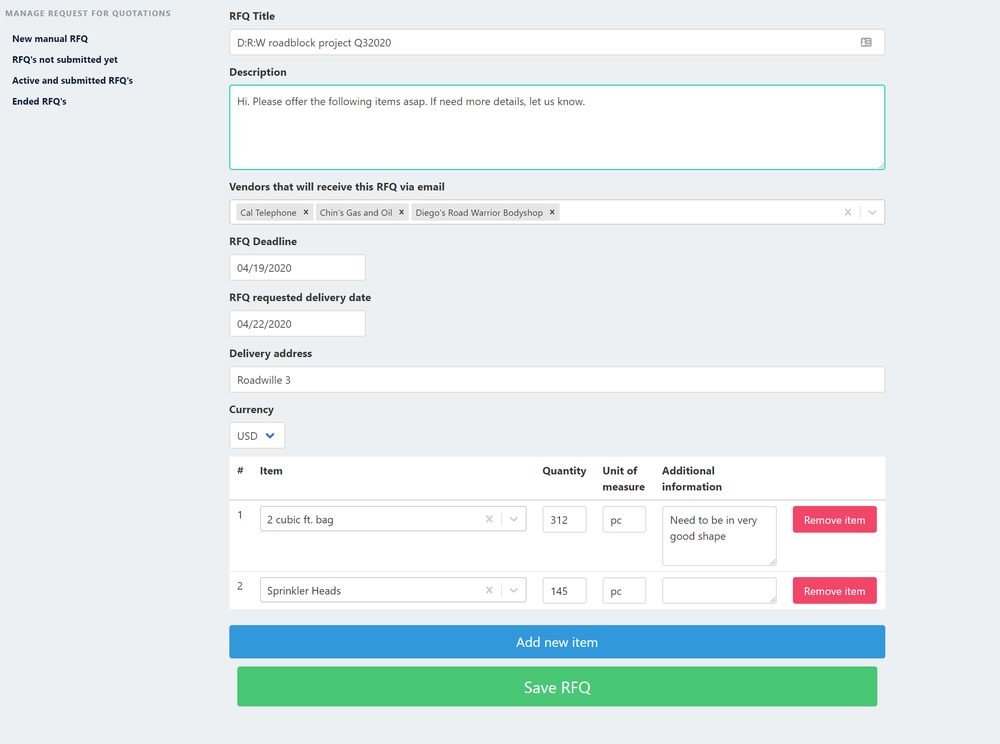Click the resize grip on item 2's additional information
This screenshot has height=744, width=1000.
click(773, 601)
